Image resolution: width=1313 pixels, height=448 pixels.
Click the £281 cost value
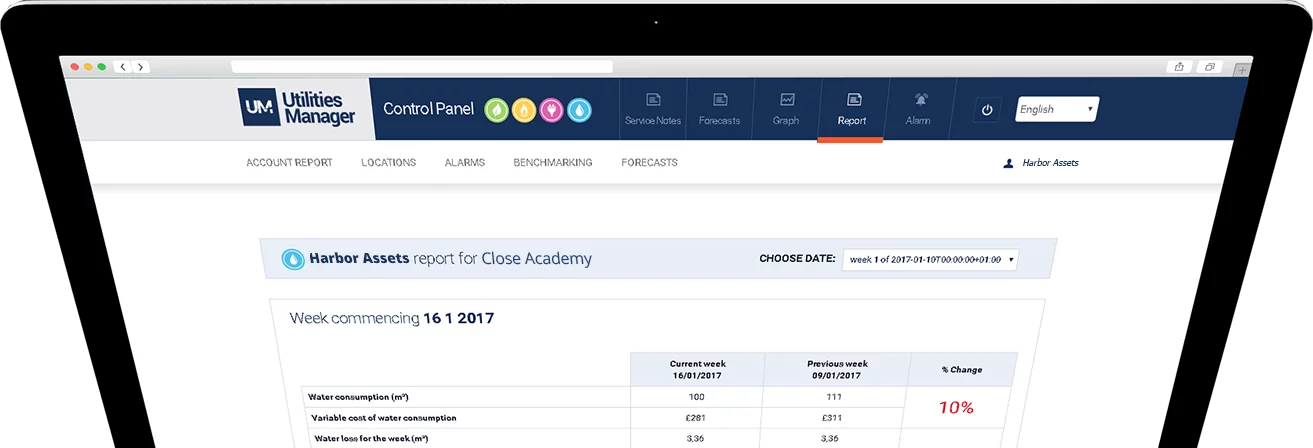pyautogui.click(x=697, y=418)
